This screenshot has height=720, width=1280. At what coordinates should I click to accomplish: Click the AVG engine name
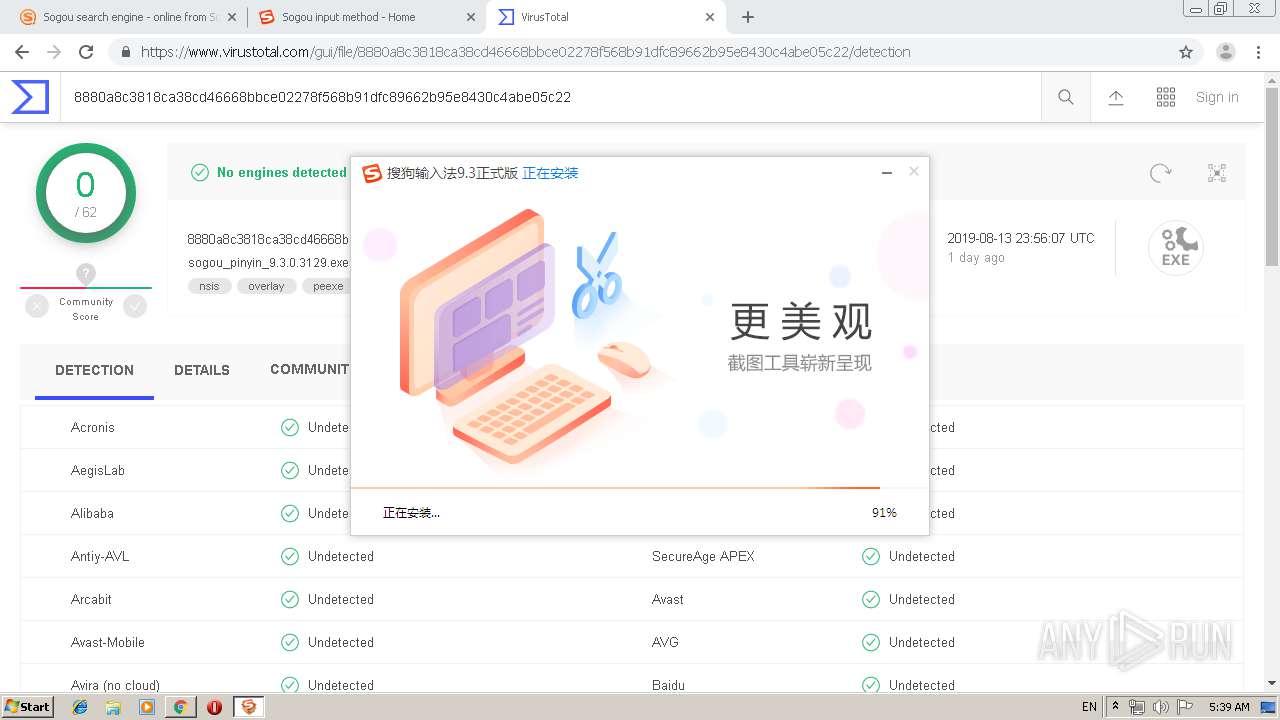tap(665, 642)
